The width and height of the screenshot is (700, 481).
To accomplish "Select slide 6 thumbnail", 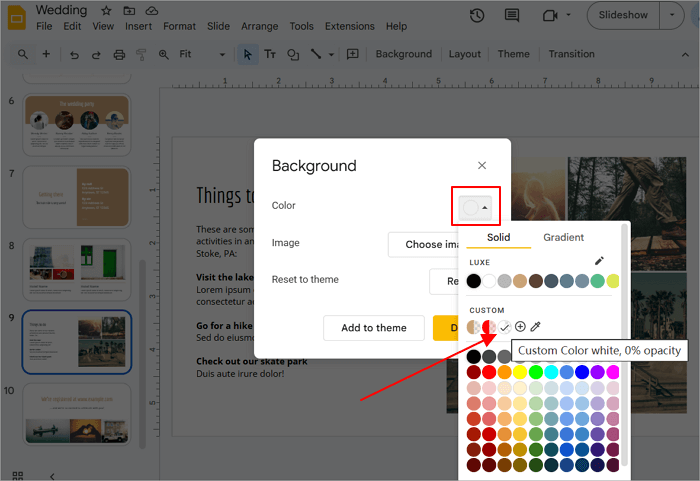I will tap(77, 125).
